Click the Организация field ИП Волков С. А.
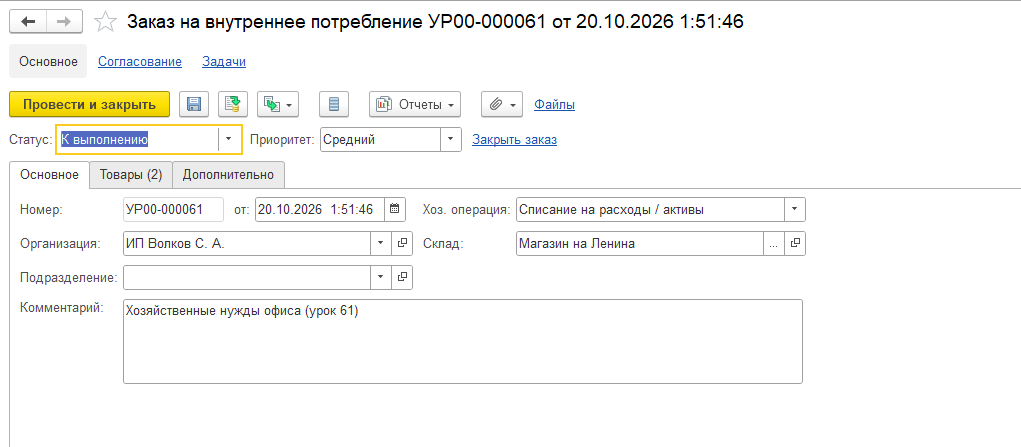The width and height of the screenshot is (1021, 447). coord(247,243)
